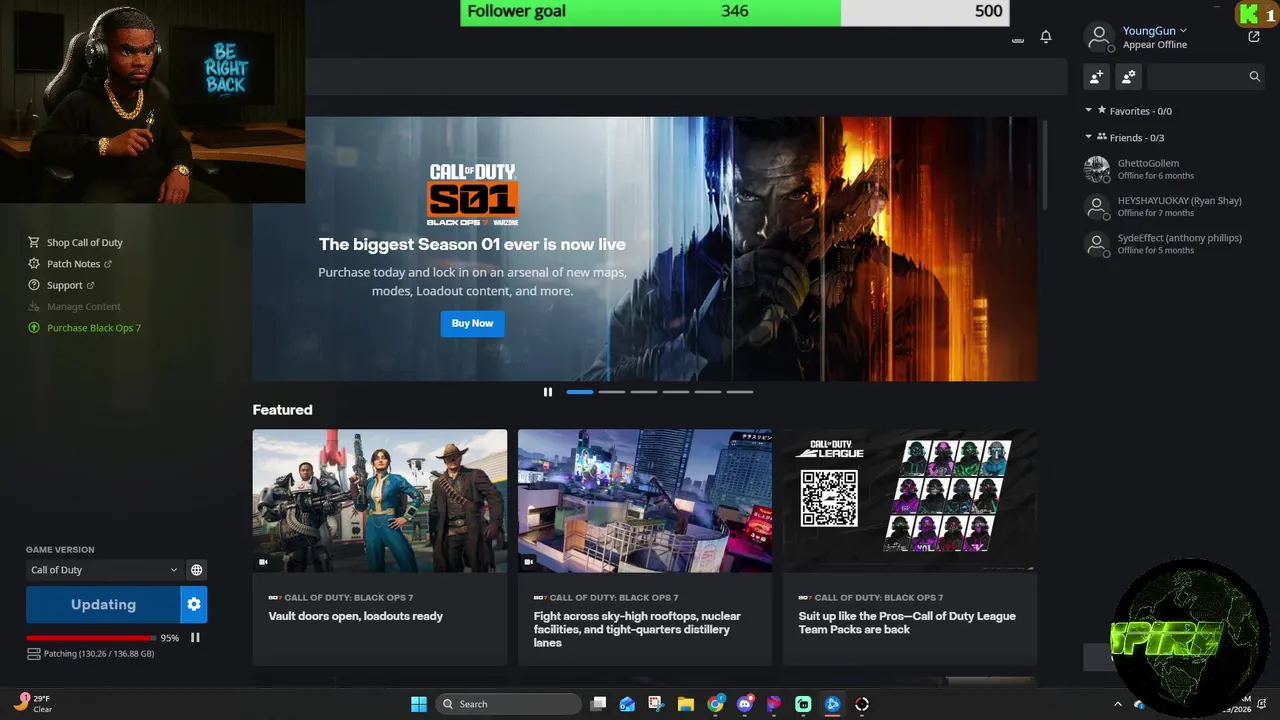Open game settings gear beside Updating
This screenshot has height=720, width=1280.
[194, 604]
